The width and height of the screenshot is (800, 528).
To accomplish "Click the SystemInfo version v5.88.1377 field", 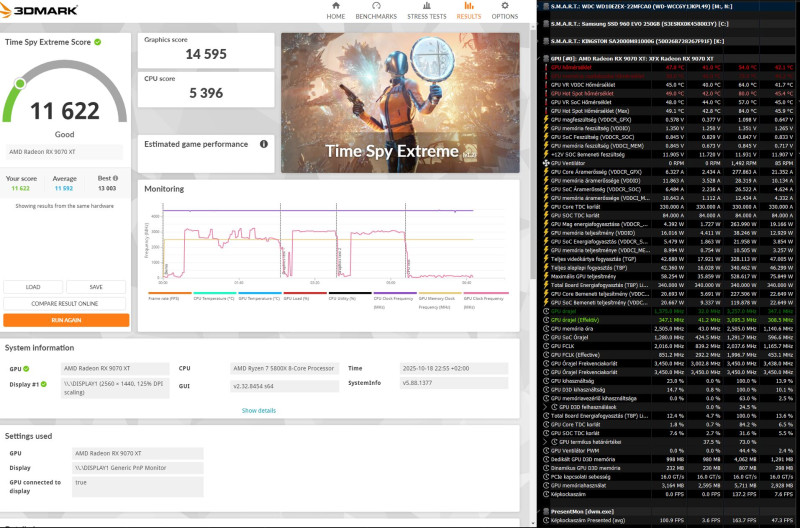I will point(454,383).
